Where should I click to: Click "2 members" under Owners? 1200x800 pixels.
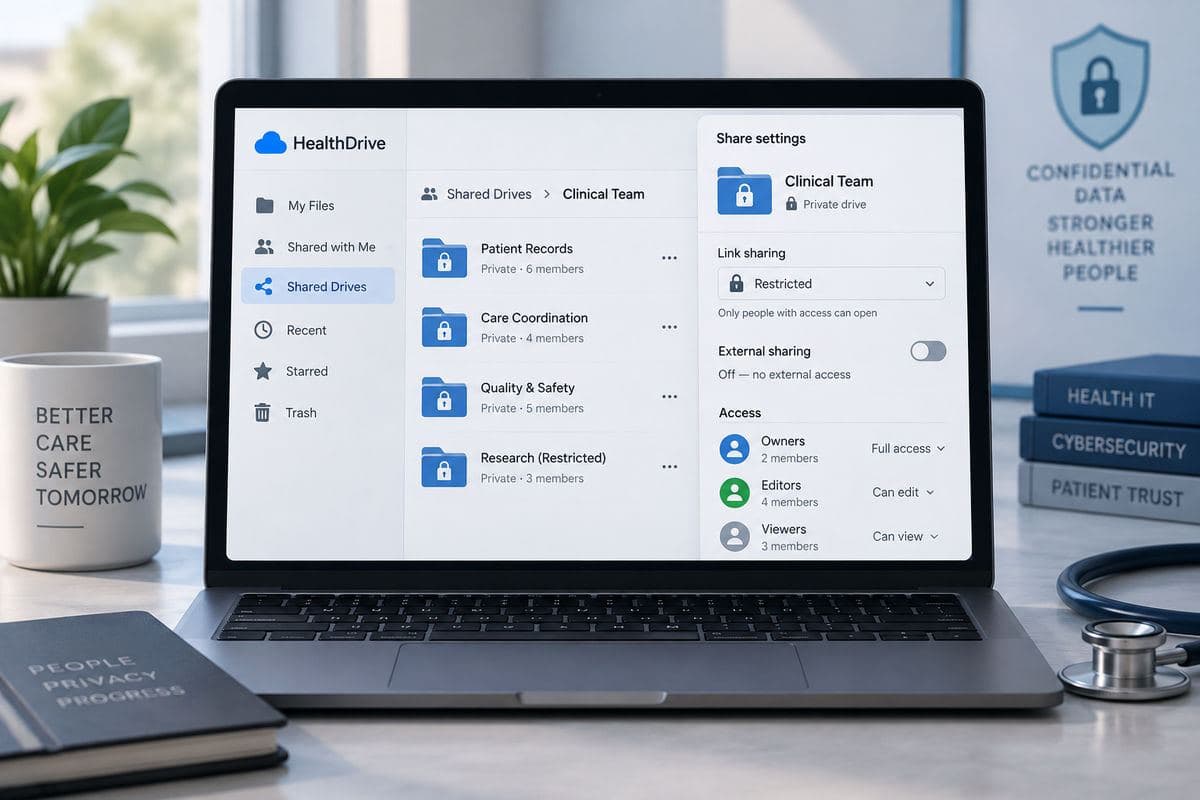point(789,458)
